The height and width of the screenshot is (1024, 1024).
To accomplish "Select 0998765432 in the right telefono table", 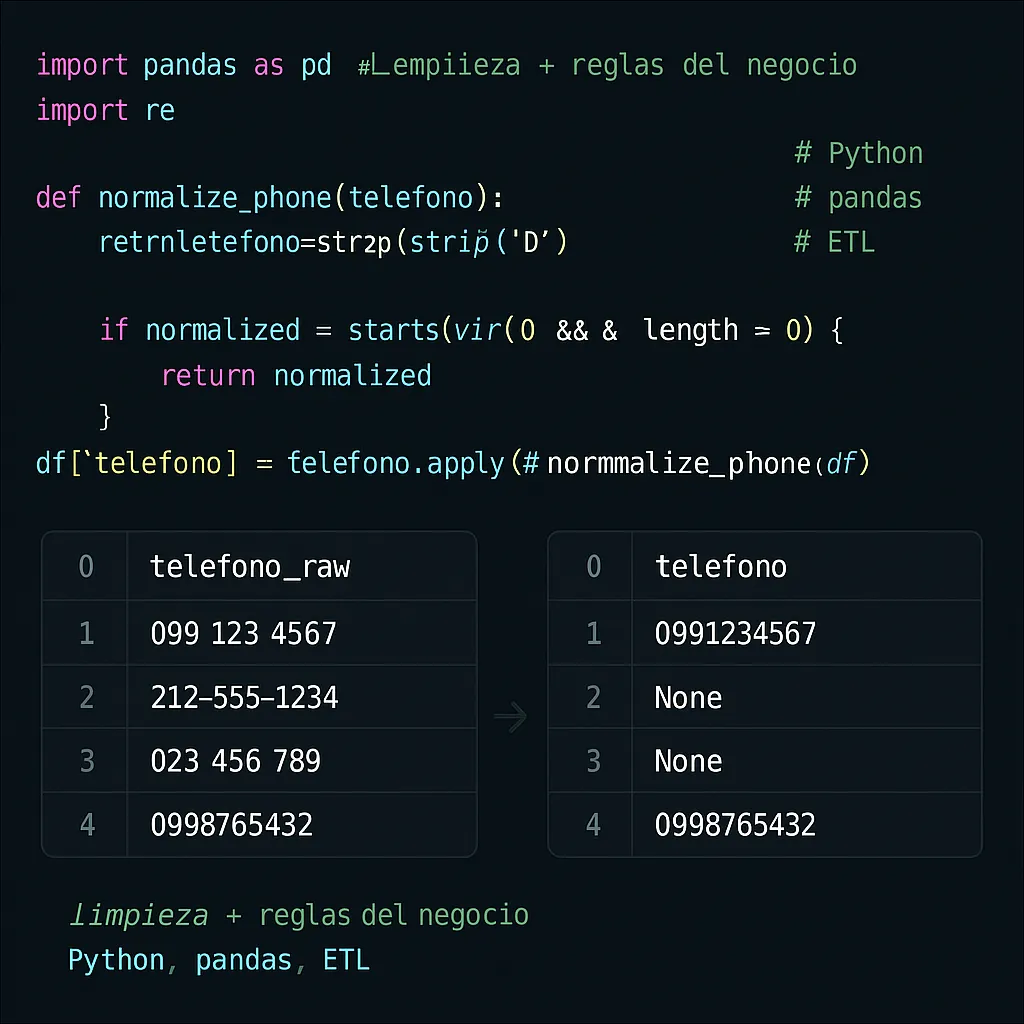I will (x=735, y=825).
